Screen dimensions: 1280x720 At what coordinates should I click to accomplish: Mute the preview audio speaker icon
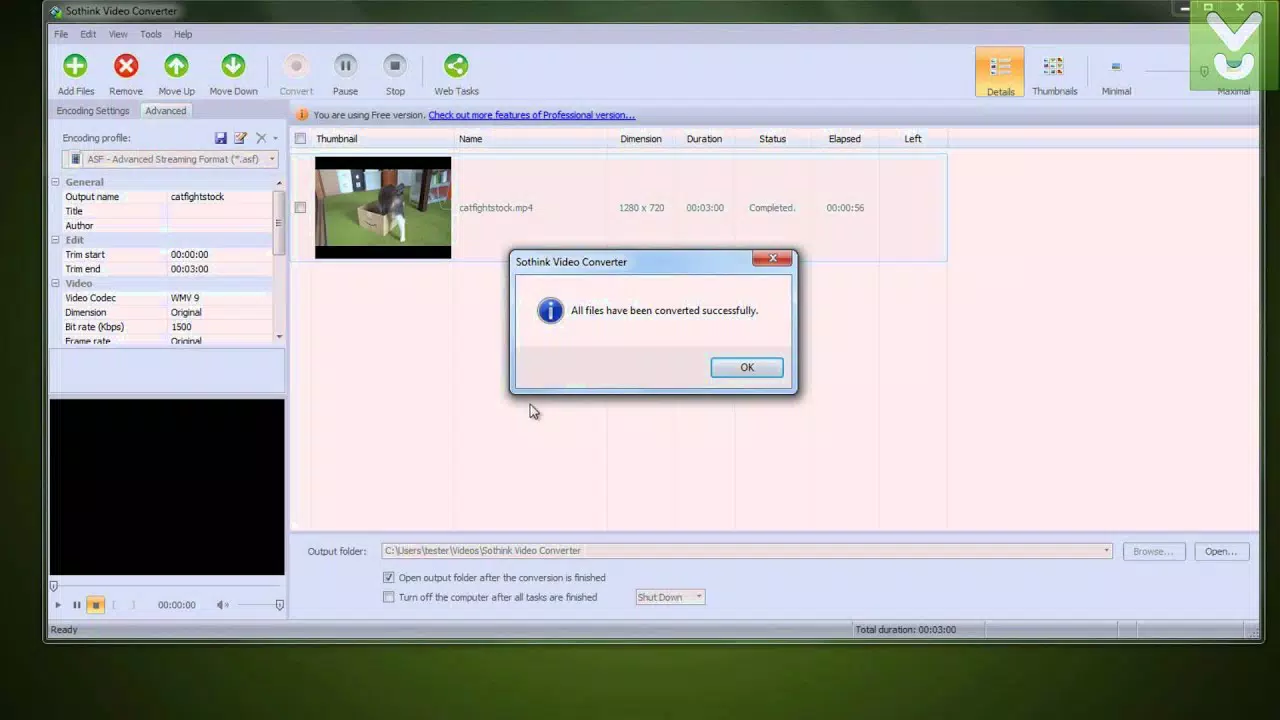[x=222, y=605]
